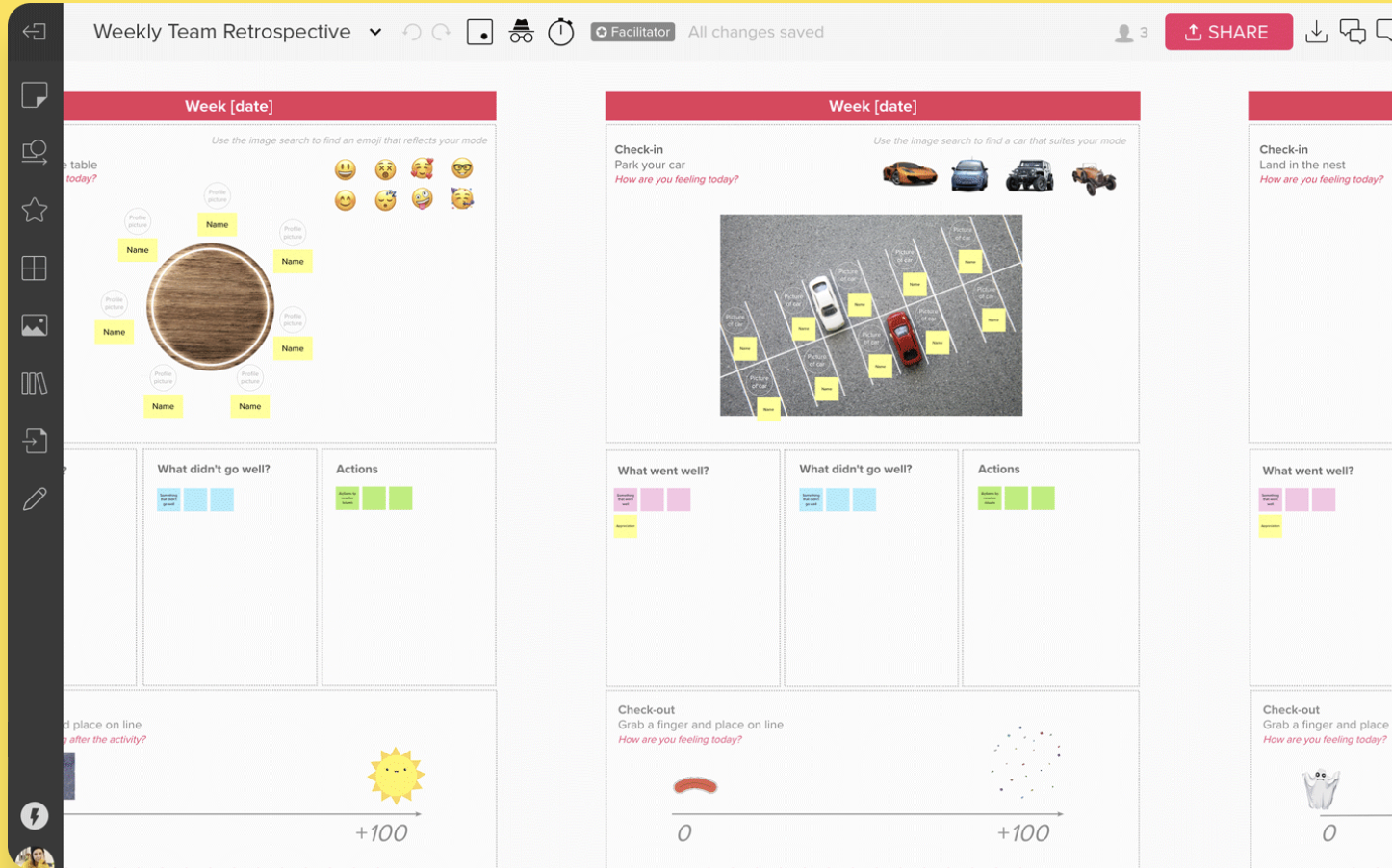
Task: Open the download export menu
Action: [1315, 32]
